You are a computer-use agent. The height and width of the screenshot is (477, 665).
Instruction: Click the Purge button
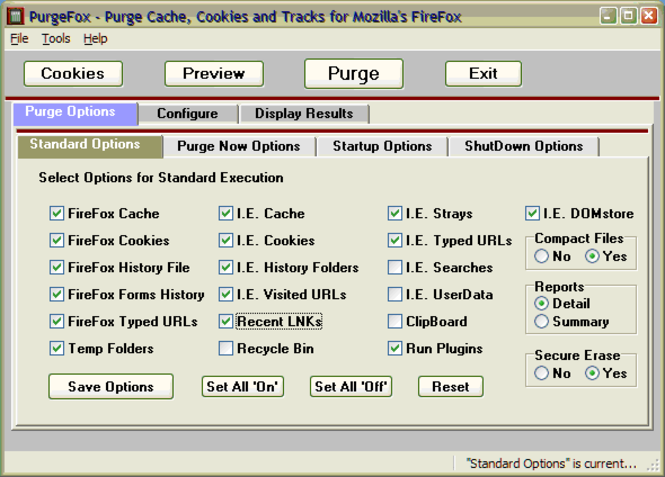coord(354,74)
